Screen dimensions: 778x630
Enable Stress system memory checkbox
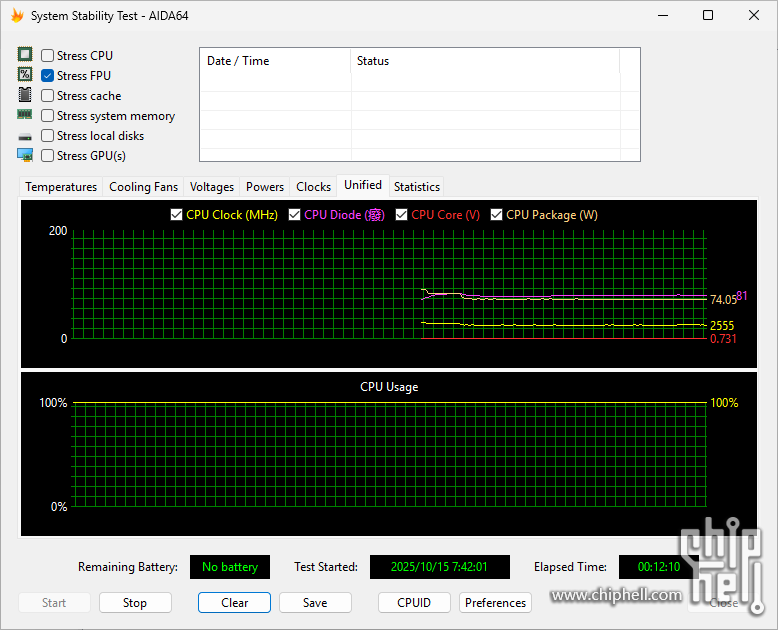[48, 116]
